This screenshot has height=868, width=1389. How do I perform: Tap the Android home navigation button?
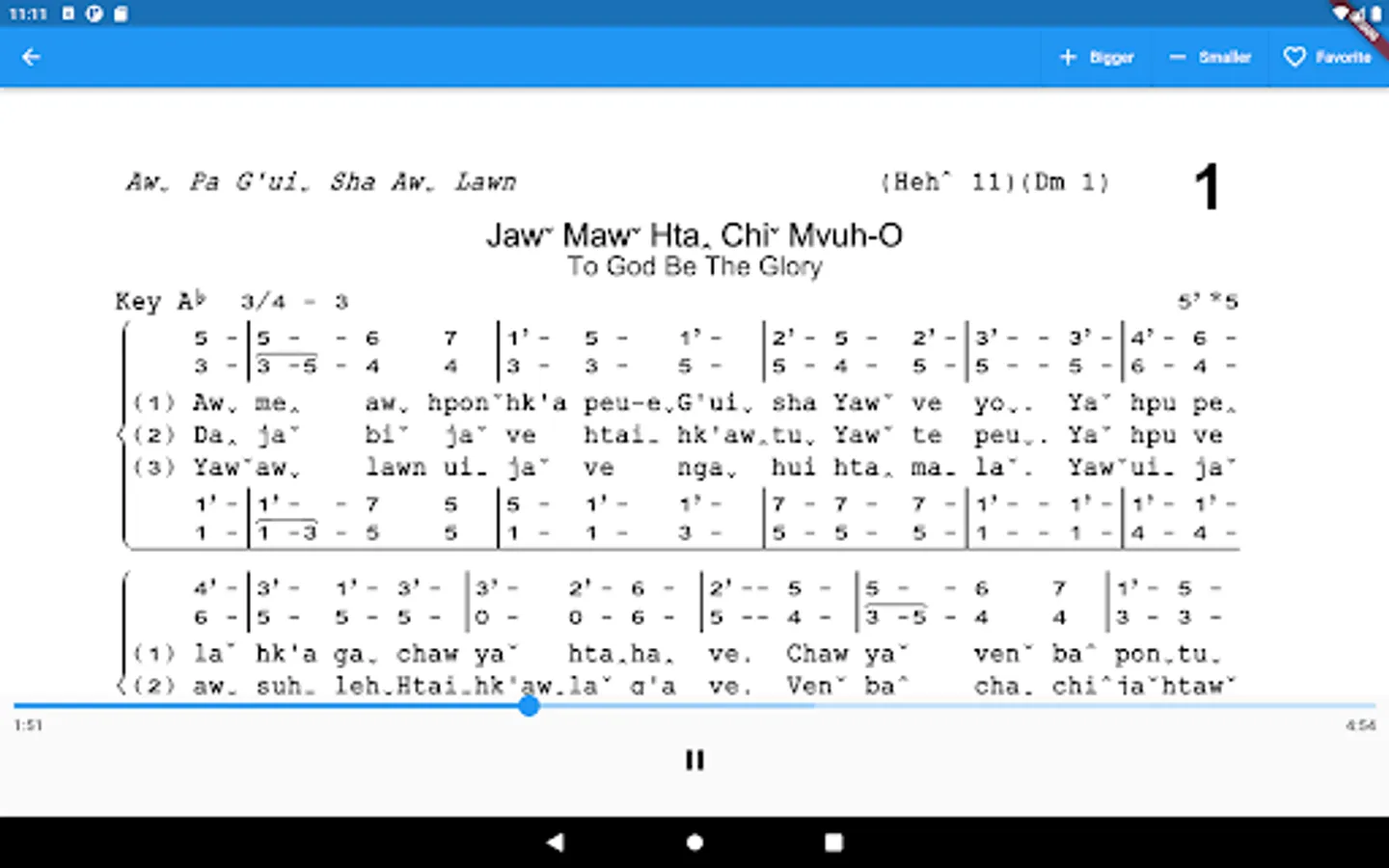(694, 842)
